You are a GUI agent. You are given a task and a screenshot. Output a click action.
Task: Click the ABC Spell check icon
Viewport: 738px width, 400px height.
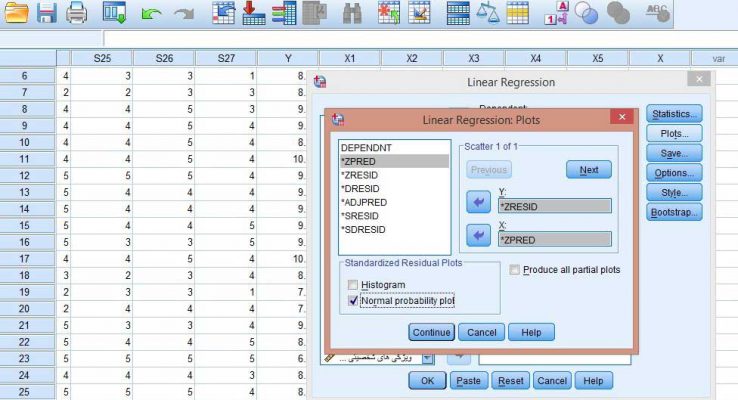click(658, 13)
